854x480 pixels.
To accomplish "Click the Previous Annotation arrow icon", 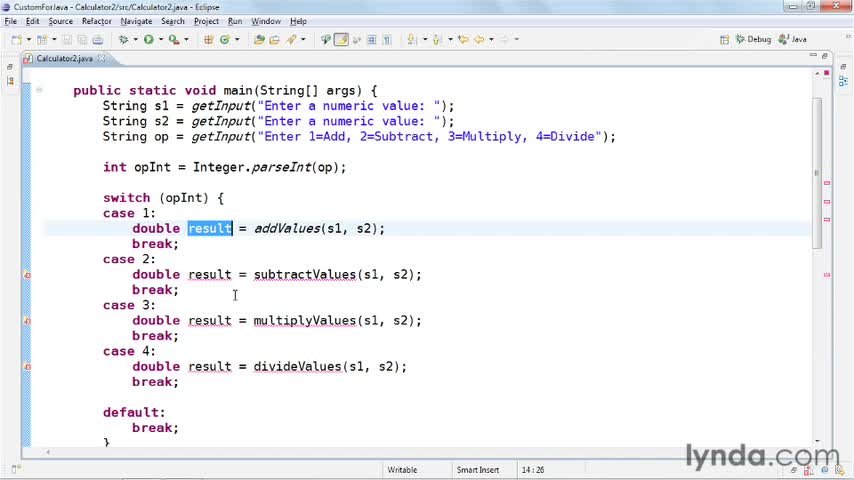I will 437,40.
